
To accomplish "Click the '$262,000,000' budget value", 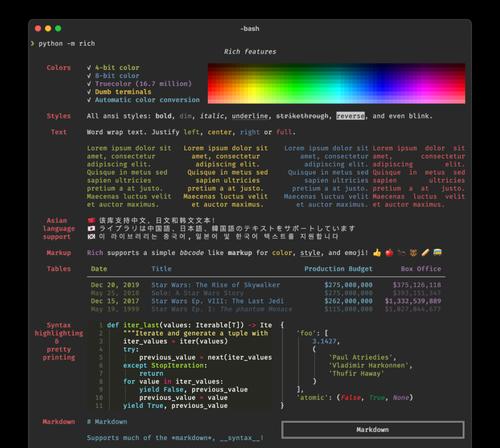I will pyautogui.click(x=348, y=301).
